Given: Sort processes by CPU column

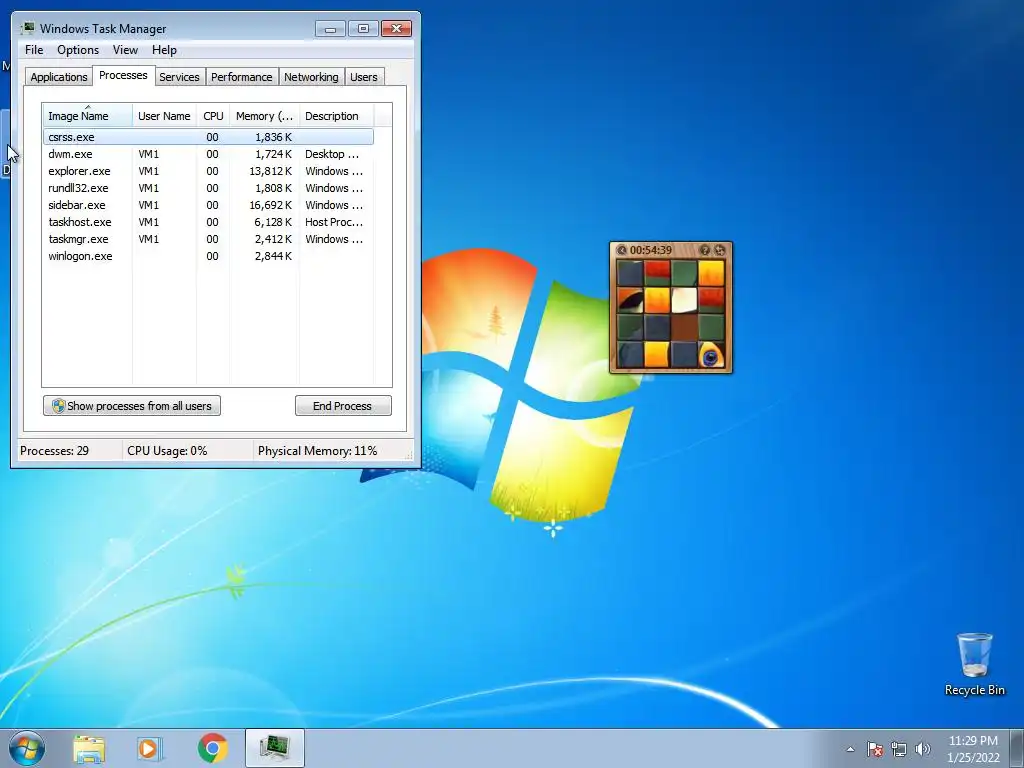Looking at the screenshot, I should pos(213,115).
